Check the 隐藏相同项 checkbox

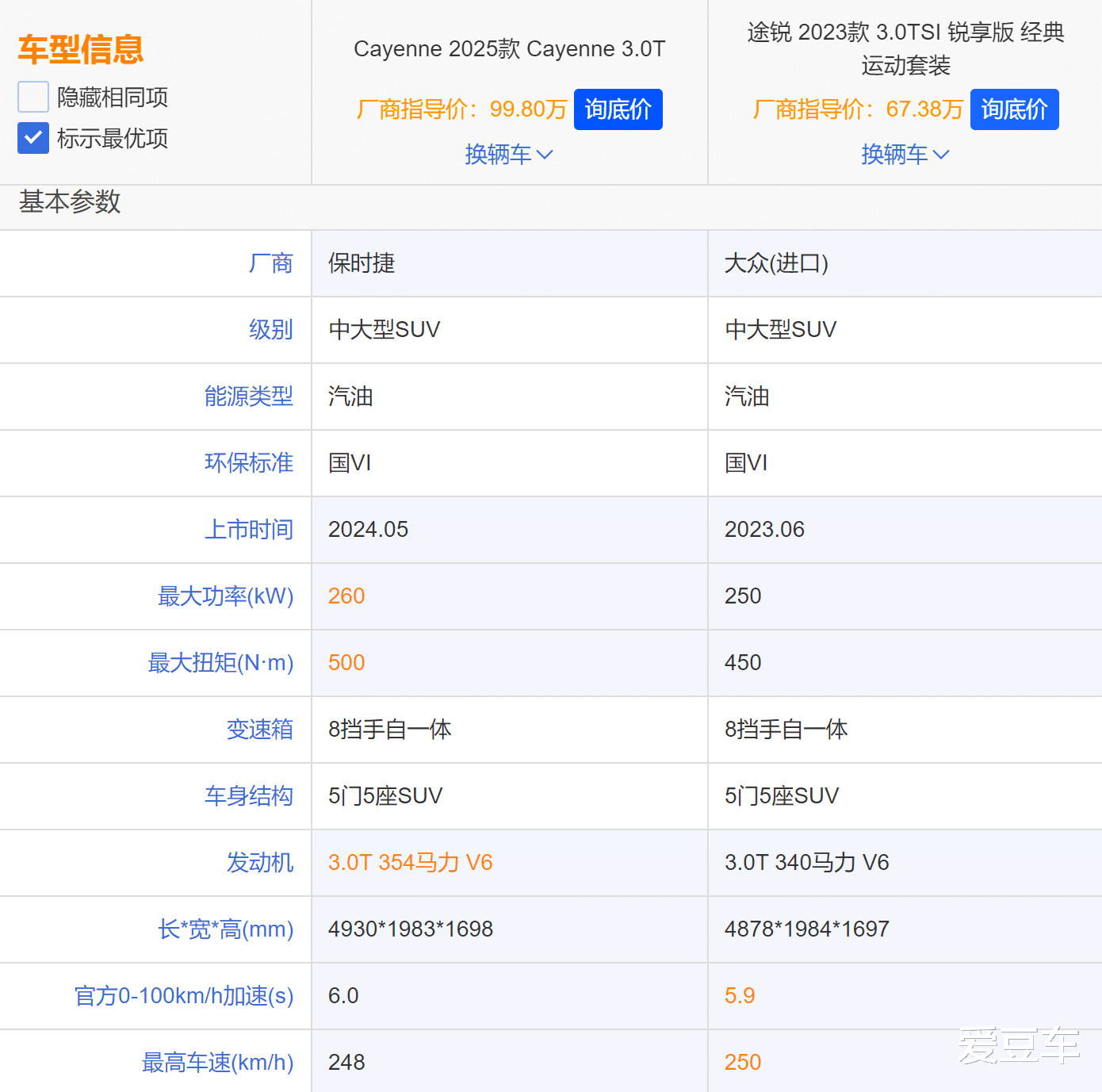tap(33, 97)
